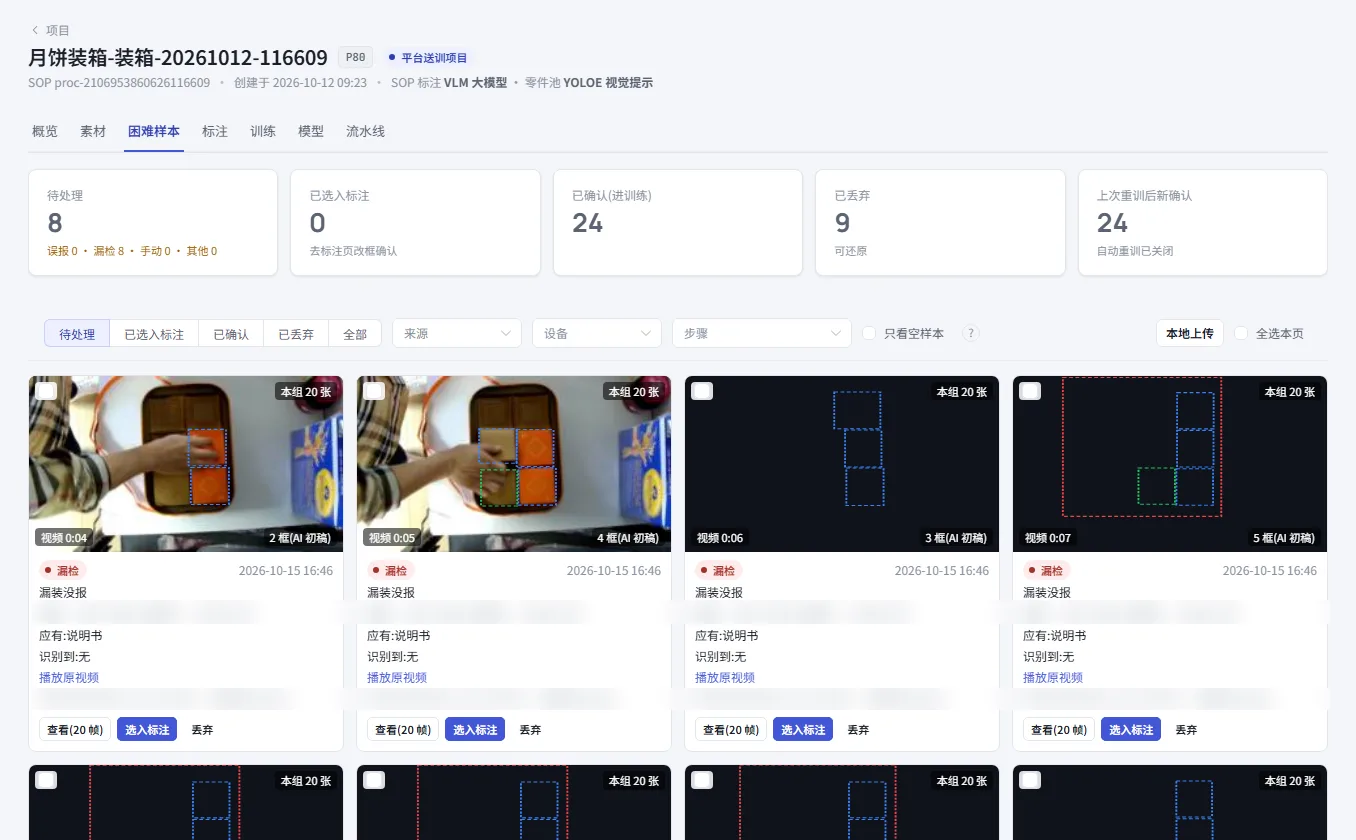Screen dimensions: 1356x840
Task: Show the 已确认 samples
Action: pyautogui.click(x=231, y=334)
